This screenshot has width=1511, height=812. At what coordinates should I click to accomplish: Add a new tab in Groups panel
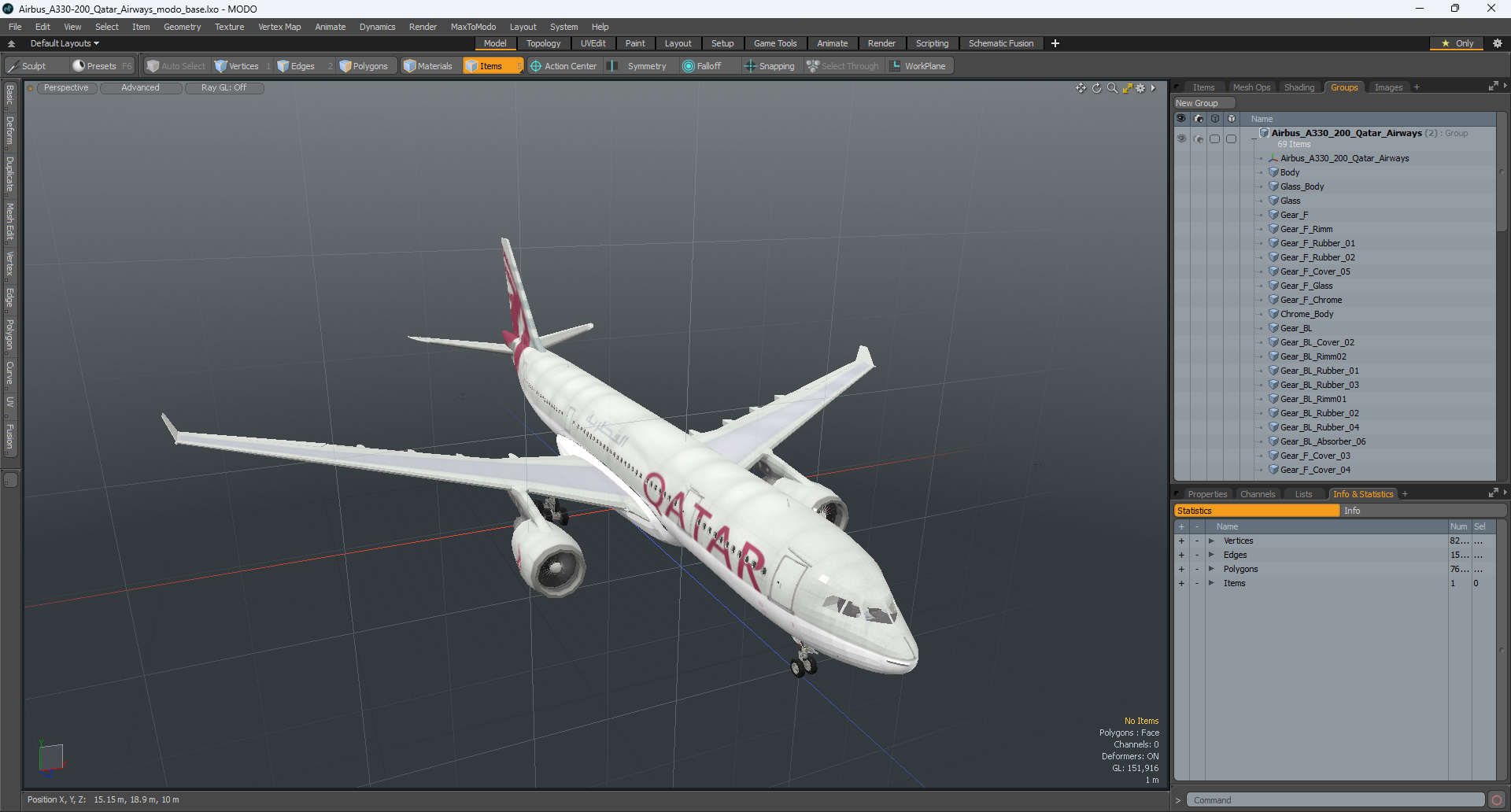pos(1417,87)
